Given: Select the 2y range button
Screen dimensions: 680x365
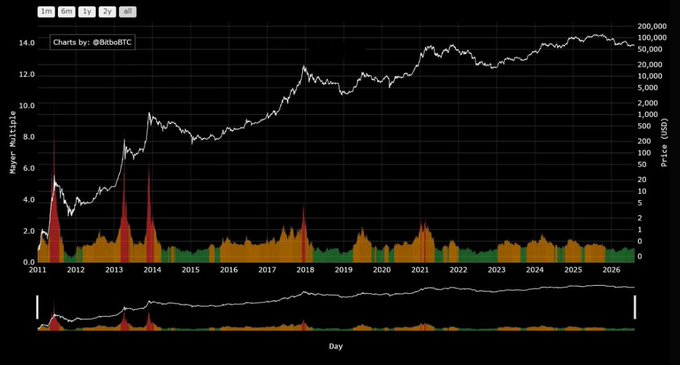Looking at the screenshot, I should pyautogui.click(x=107, y=11).
